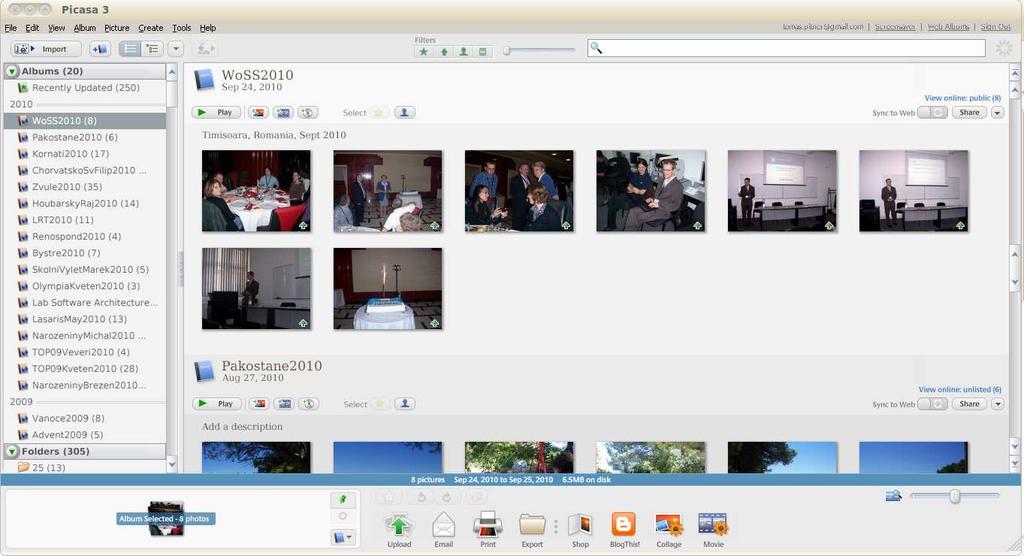
Task: Click geotag icon in Pakostane2010 album header
Action: pyautogui.click(x=308, y=404)
